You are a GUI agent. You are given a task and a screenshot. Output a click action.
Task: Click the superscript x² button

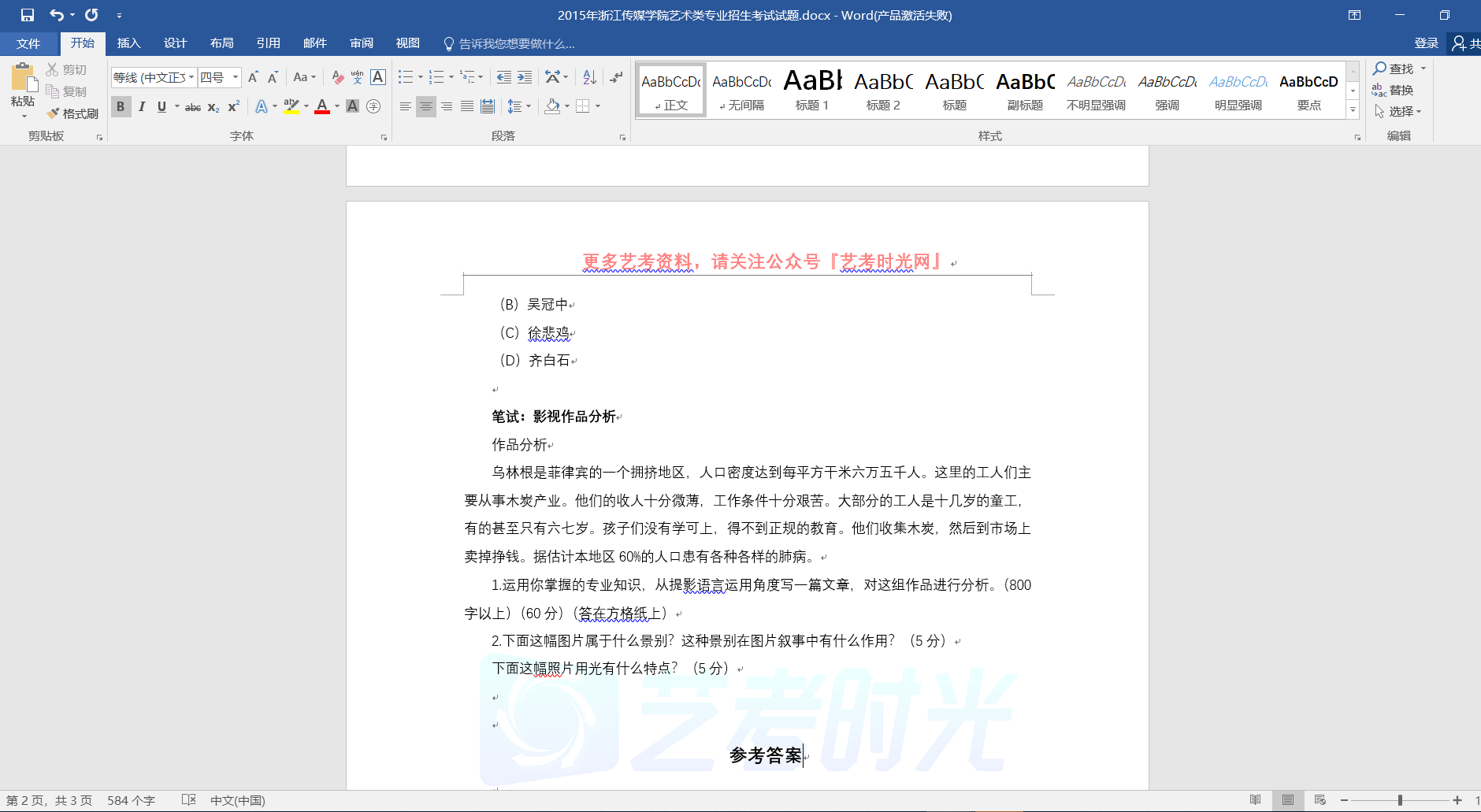point(234,106)
